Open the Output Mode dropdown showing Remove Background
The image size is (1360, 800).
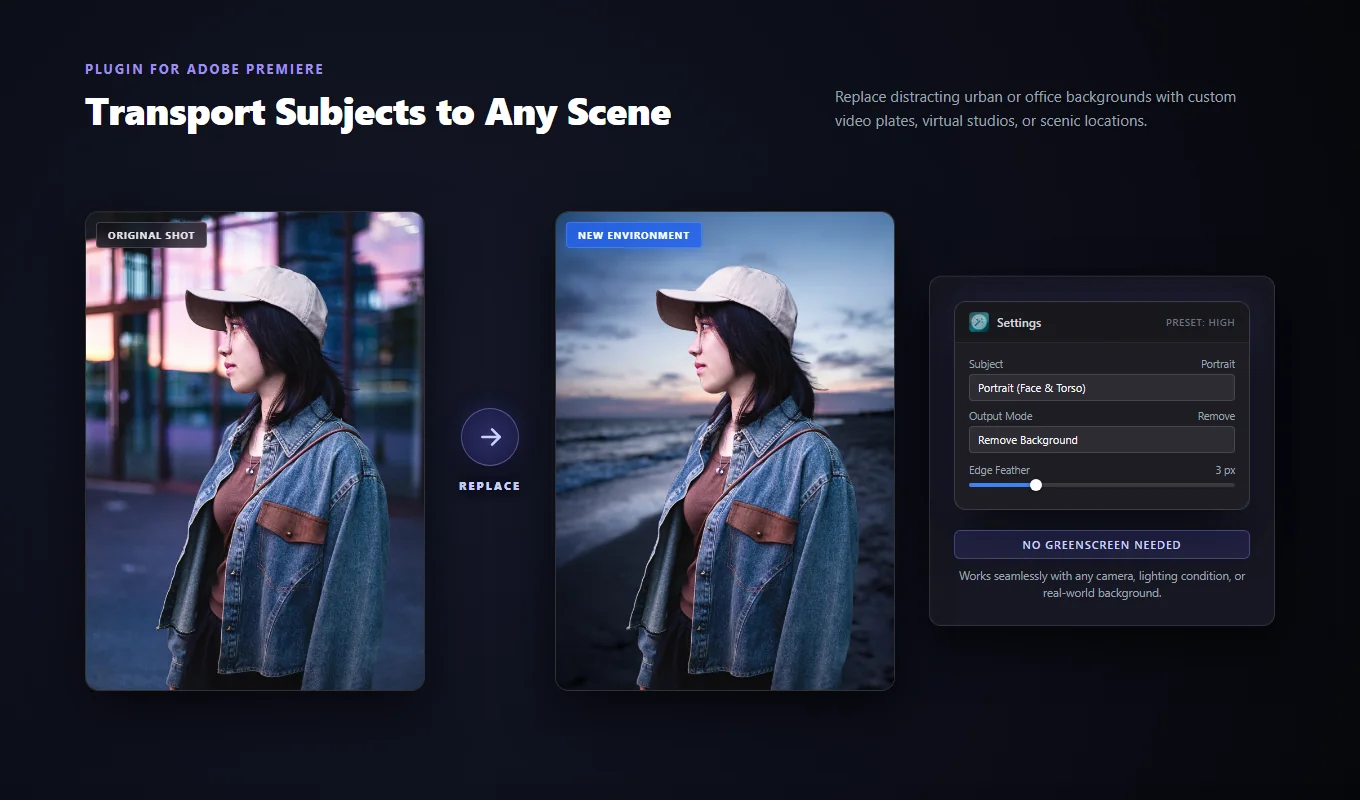1101,440
